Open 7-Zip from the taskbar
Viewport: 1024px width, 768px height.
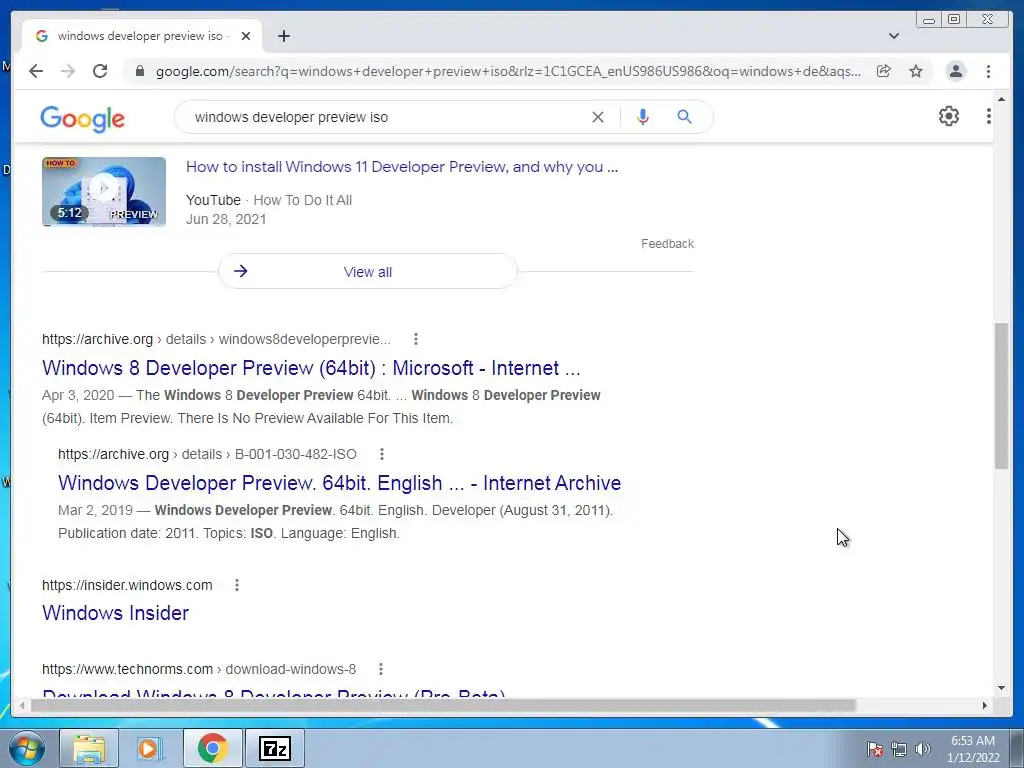click(x=274, y=748)
